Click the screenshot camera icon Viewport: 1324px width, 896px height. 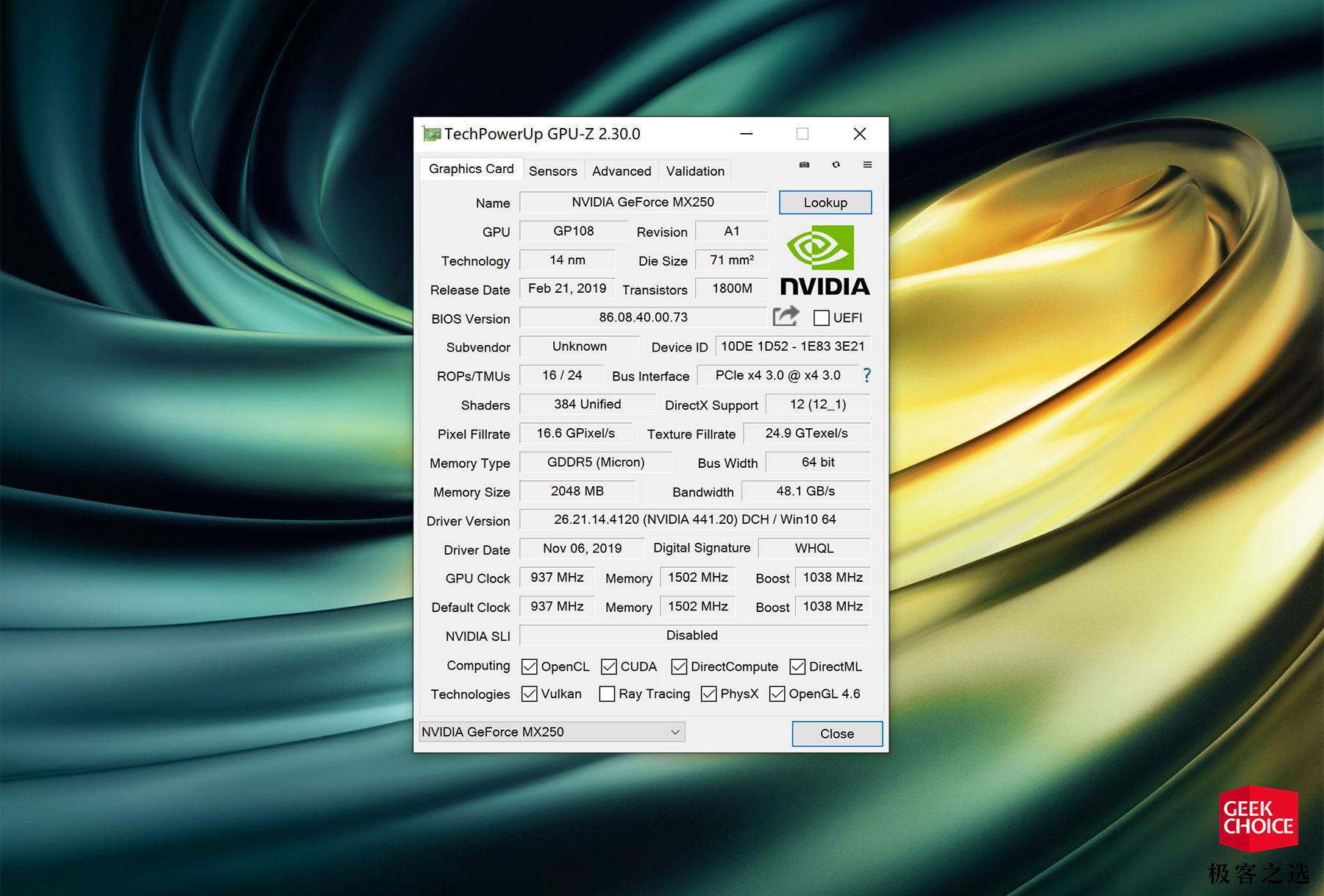tap(804, 165)
